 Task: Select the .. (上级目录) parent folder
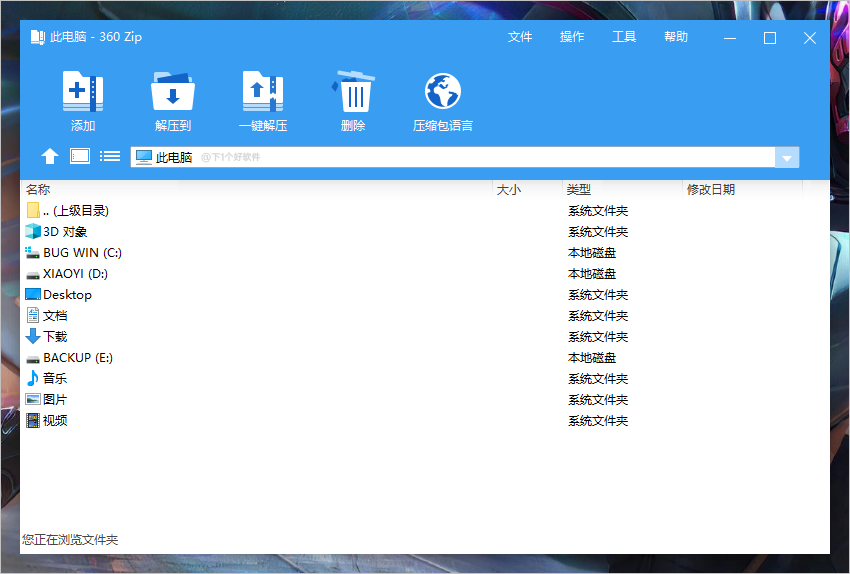pyautogui.click(x=75, y=211)
